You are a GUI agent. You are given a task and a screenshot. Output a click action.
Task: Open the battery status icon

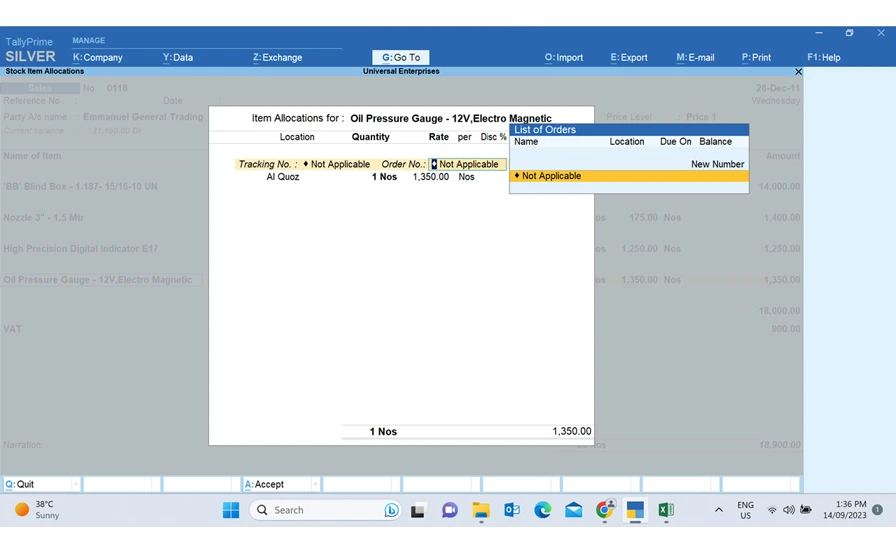point(806,510)
